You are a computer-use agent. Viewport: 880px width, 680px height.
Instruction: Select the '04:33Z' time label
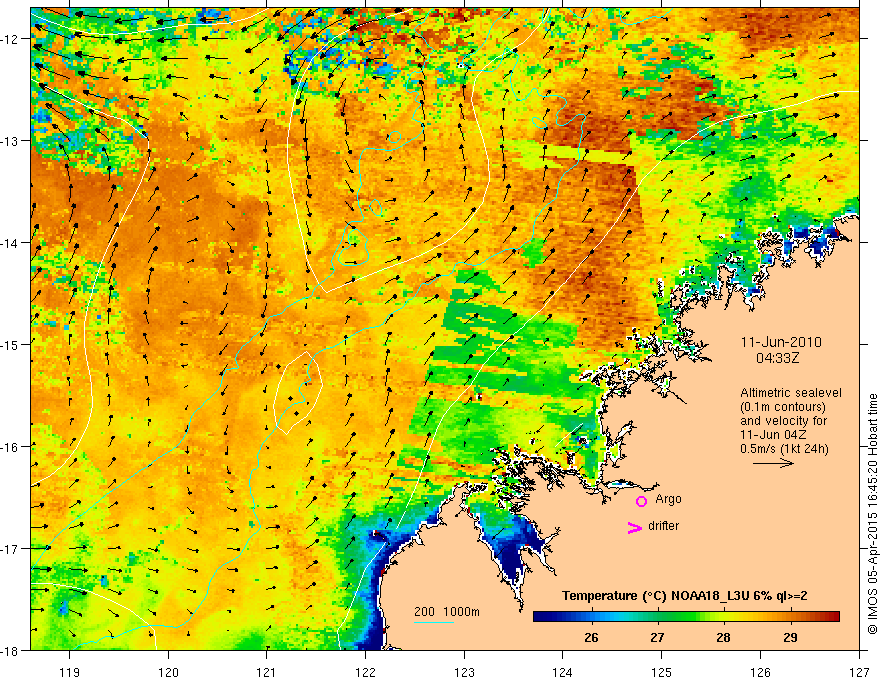click(x=777, y=358)
